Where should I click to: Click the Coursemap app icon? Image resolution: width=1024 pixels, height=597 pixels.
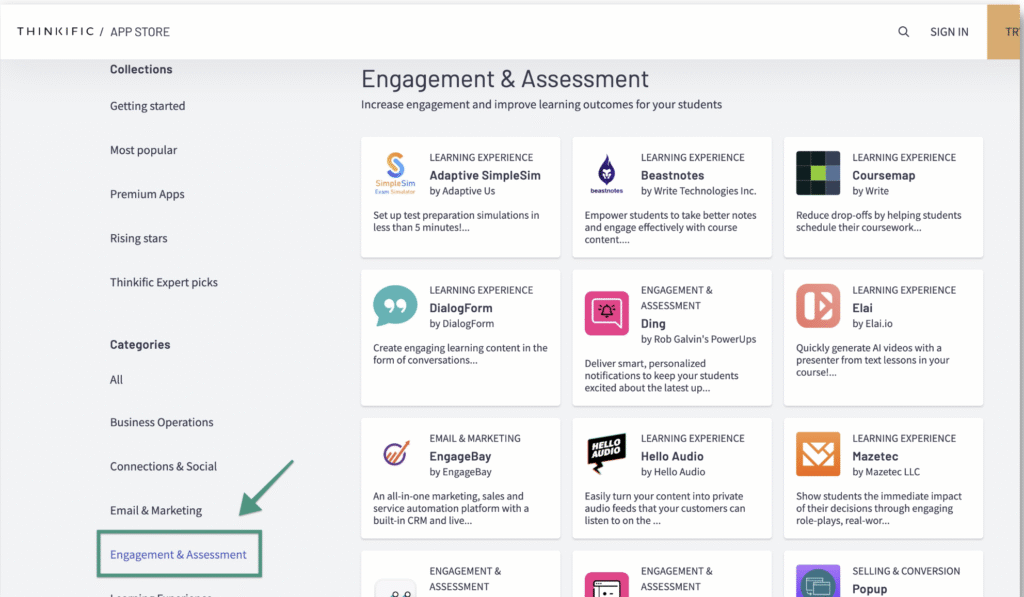(818, 173)
